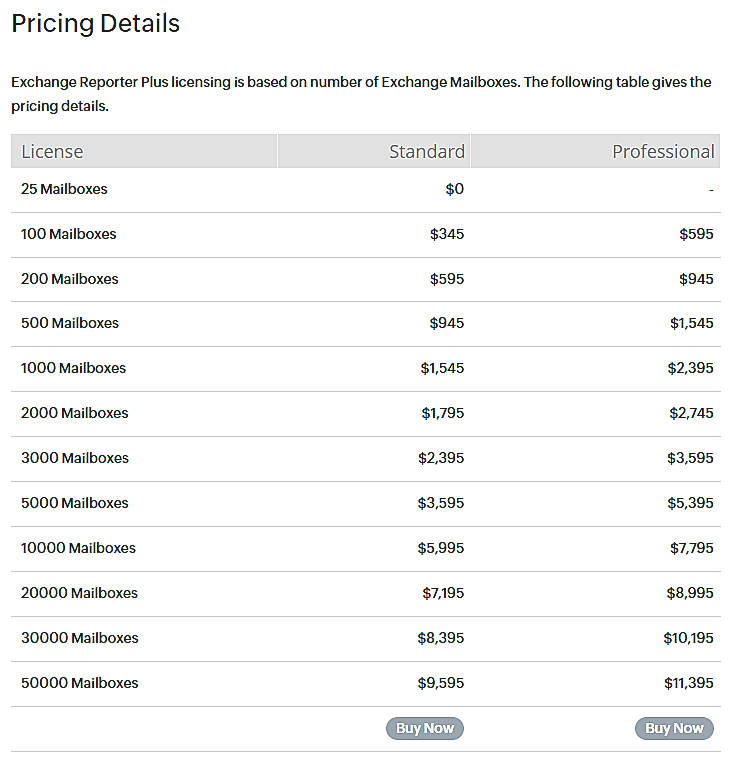Click the $8,395 price for 30000 Mailboxes

click(x=441, y=638)
